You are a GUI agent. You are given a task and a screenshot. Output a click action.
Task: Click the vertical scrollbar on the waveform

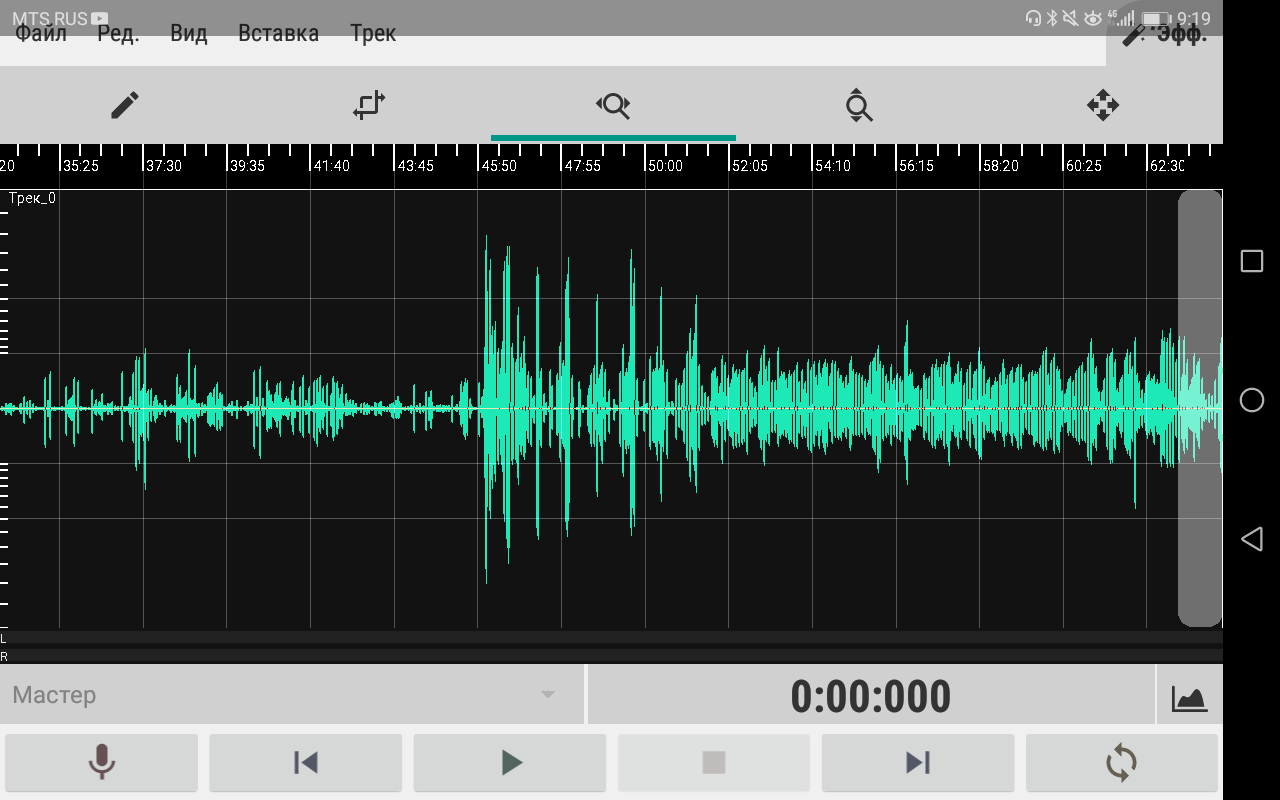(x=1200, y=408)
